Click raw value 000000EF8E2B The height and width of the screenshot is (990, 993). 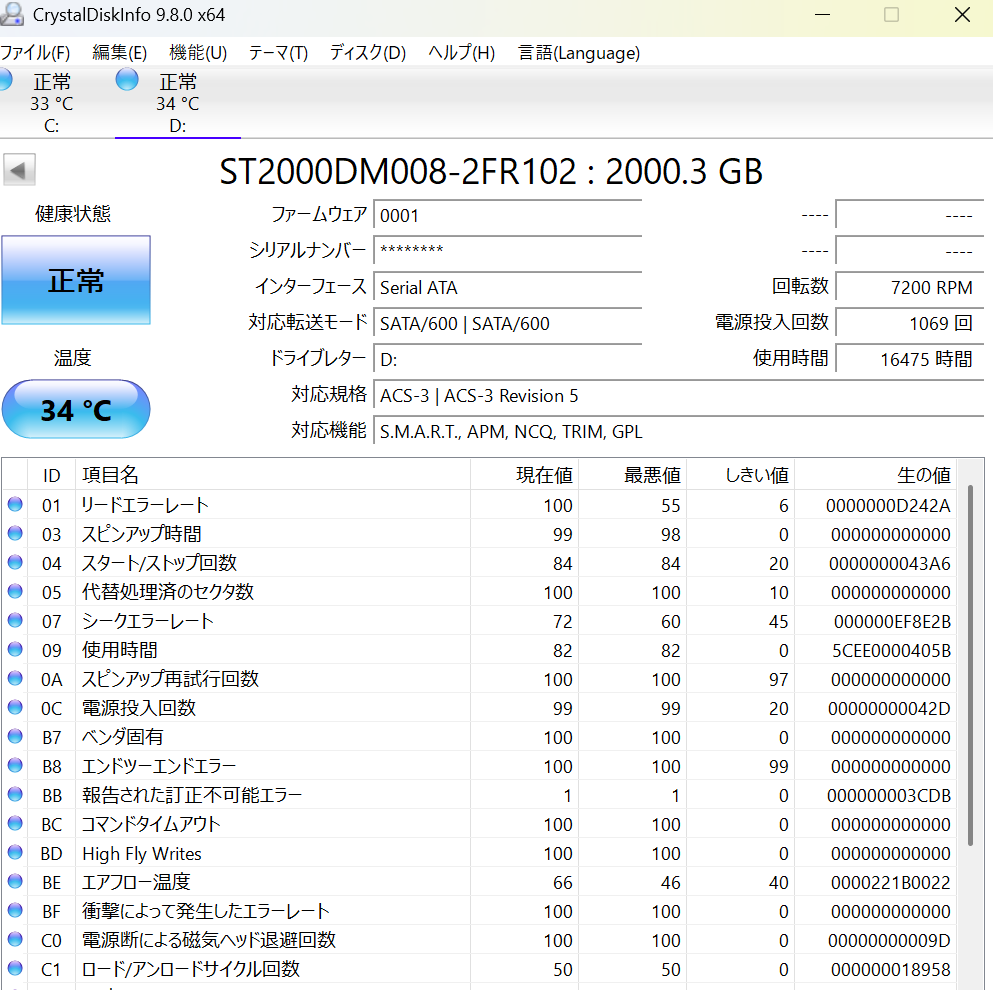(892, 621)
